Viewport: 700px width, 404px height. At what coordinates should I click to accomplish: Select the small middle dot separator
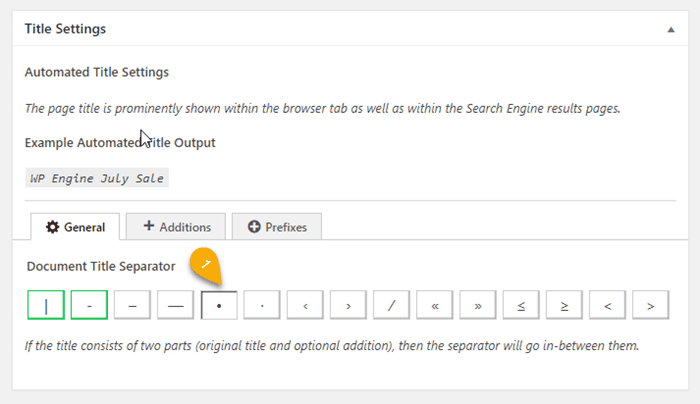[x=262, y=305]
